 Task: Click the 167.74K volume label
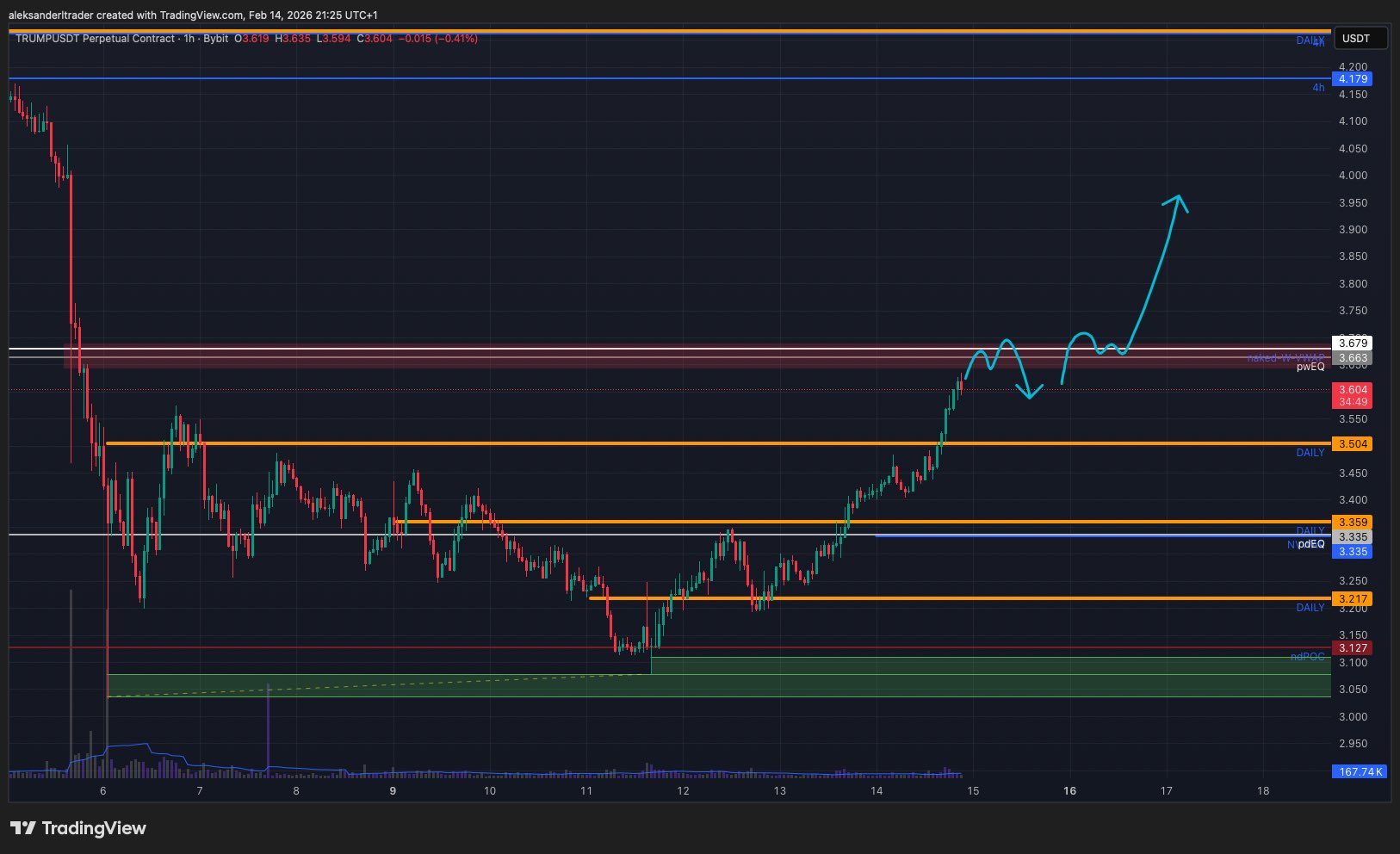click(x=1360, y=772)
